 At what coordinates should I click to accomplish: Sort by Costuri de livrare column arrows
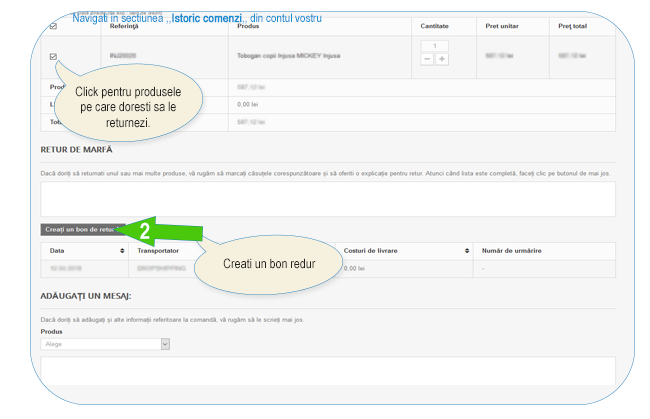[466, 250]
